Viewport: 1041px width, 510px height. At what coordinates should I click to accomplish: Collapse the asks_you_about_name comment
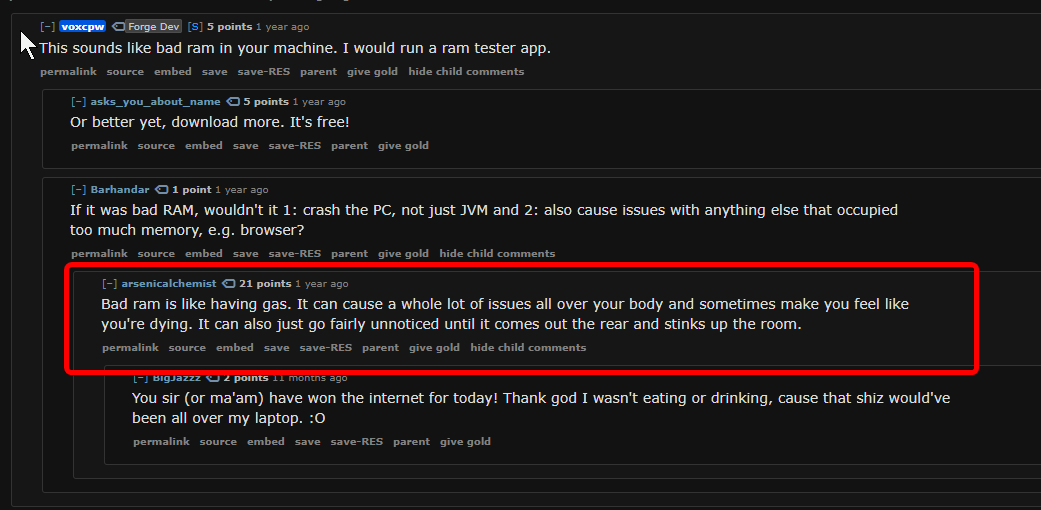coord(78,102)
